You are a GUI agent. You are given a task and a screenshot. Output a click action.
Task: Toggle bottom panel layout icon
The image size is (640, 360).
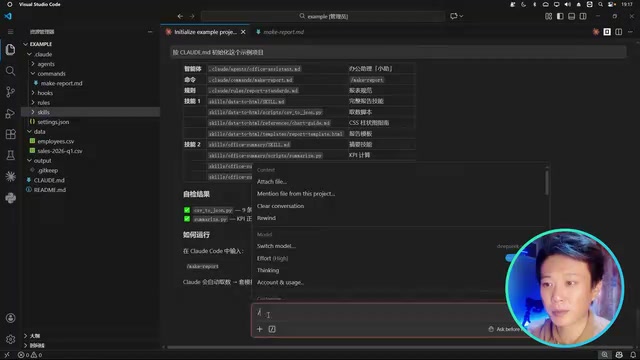571,16
